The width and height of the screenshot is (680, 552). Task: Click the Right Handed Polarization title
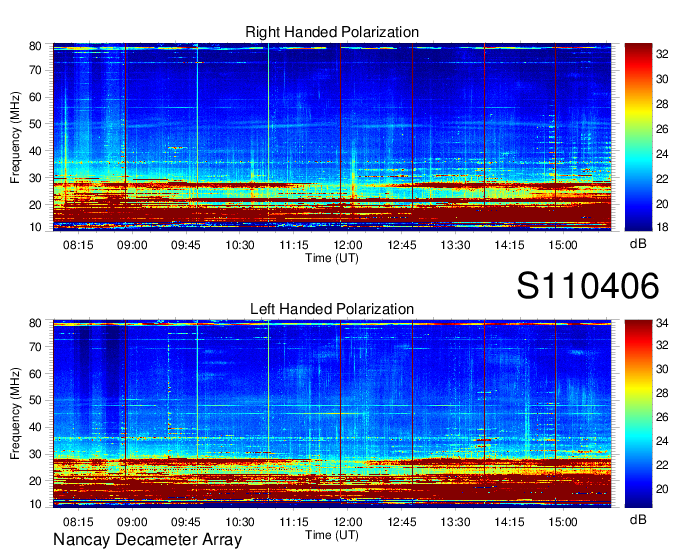(x=332, y=32)
